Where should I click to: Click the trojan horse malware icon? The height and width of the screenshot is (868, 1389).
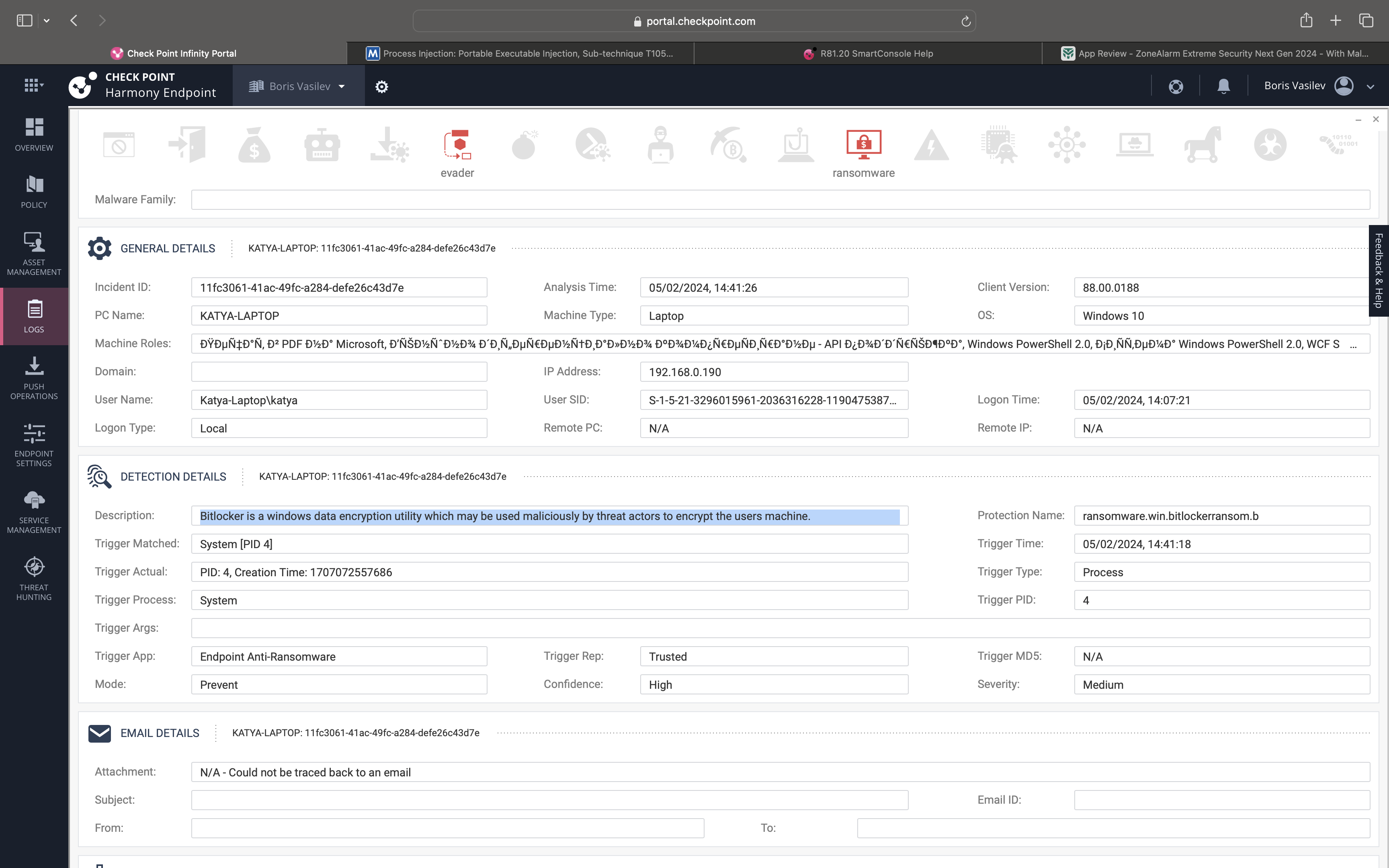[x=1203, y=145]
